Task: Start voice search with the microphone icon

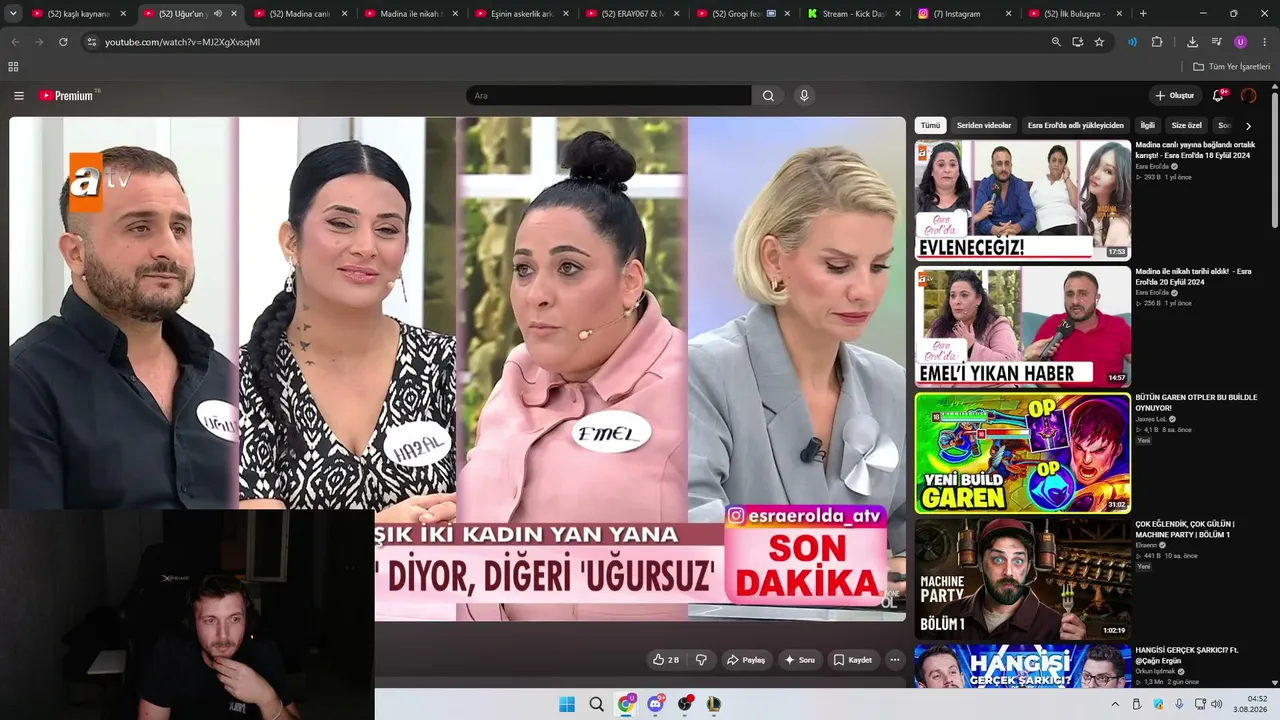Action: [x=804, y=96]
